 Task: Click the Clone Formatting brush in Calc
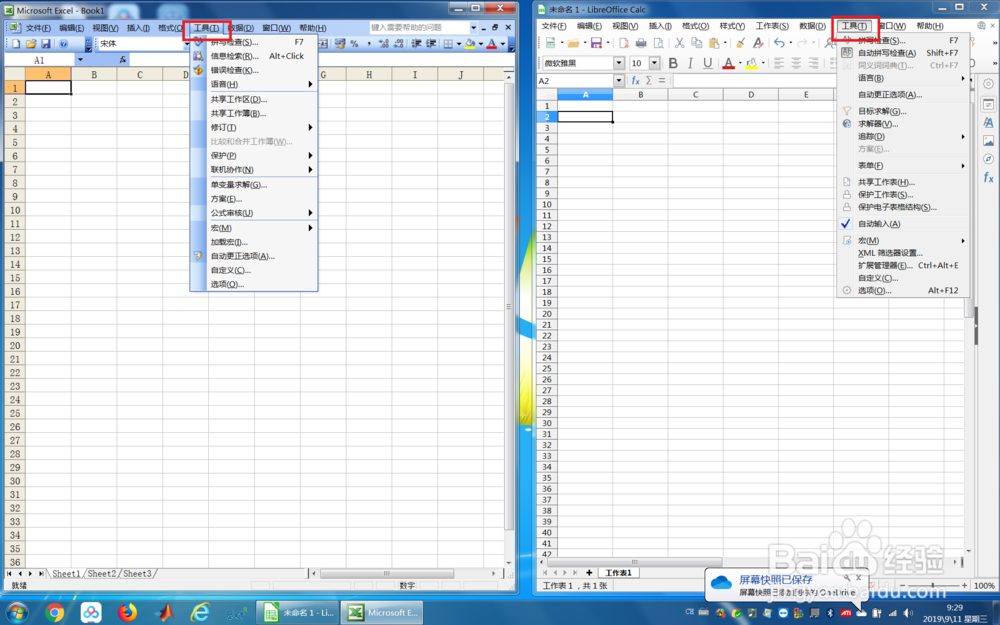tap(740, 43)
